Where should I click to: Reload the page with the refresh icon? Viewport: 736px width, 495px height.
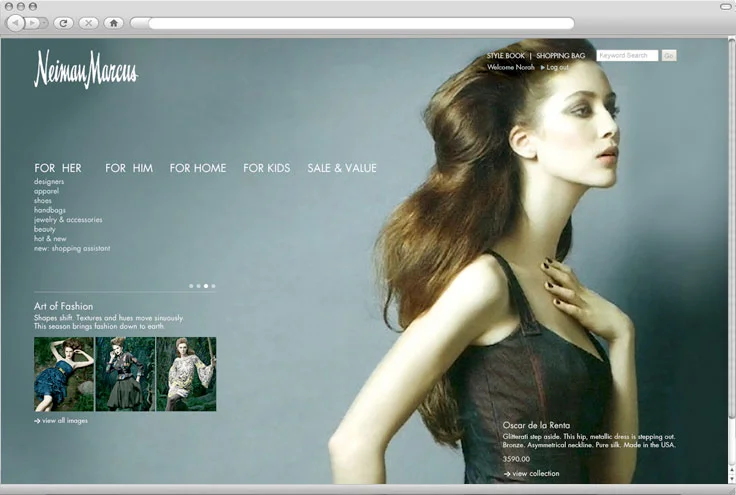(63, 23)
